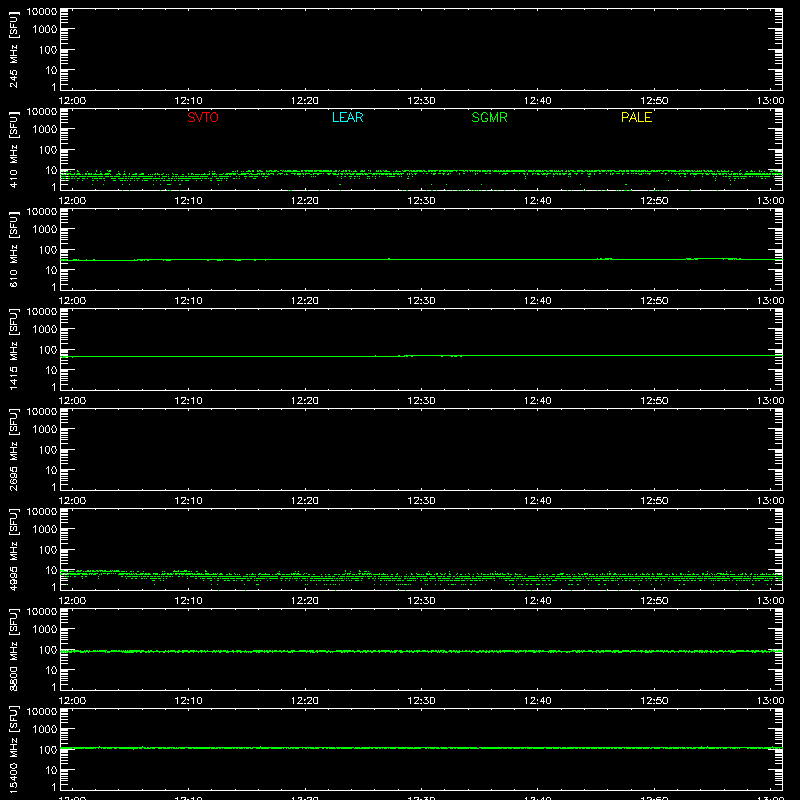Select the 15400 MHz [SFU] axis title
The width and height of the screenshot is (800, 800).
point(13,749)
